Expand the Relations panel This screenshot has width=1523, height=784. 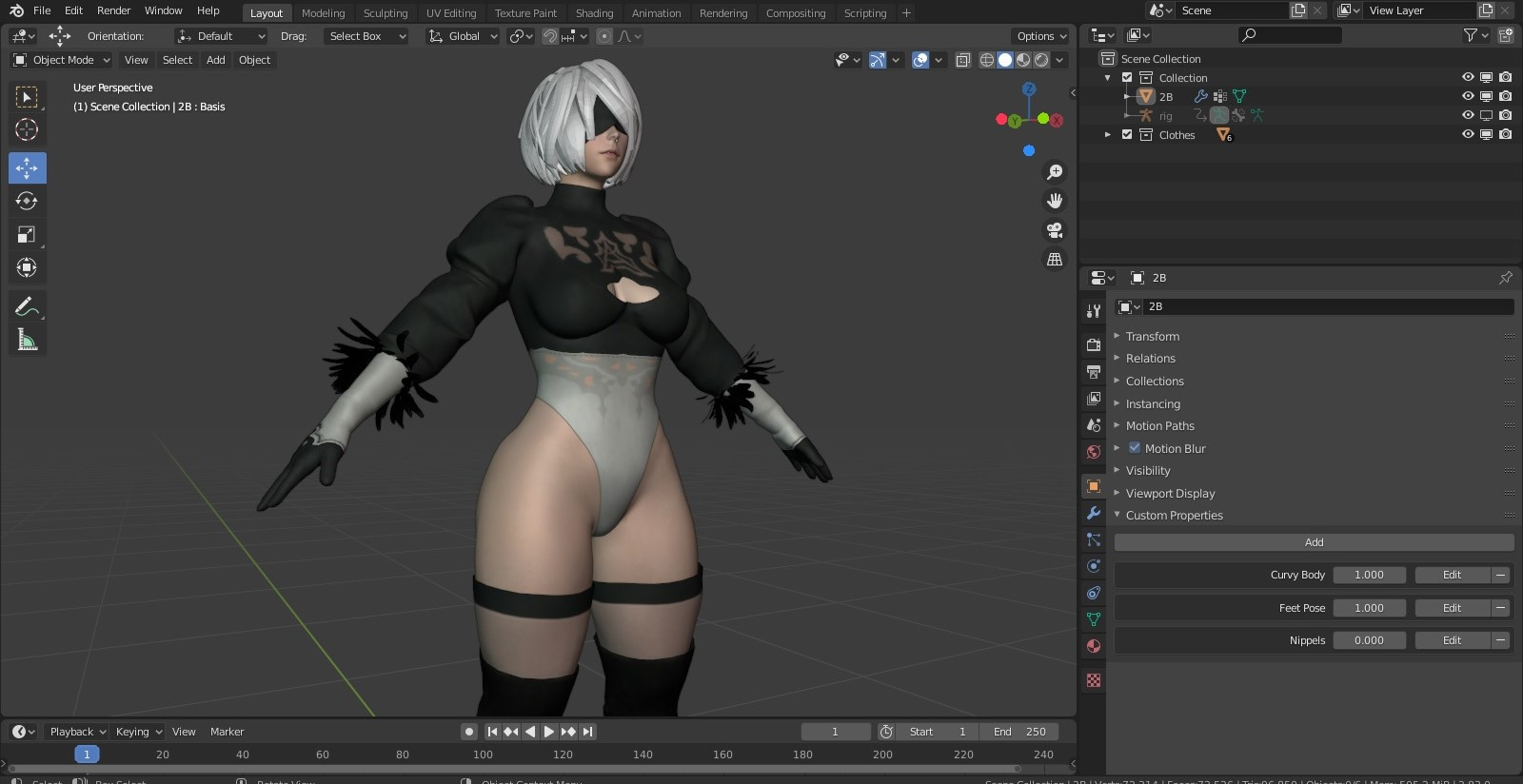pos(1150,359)
